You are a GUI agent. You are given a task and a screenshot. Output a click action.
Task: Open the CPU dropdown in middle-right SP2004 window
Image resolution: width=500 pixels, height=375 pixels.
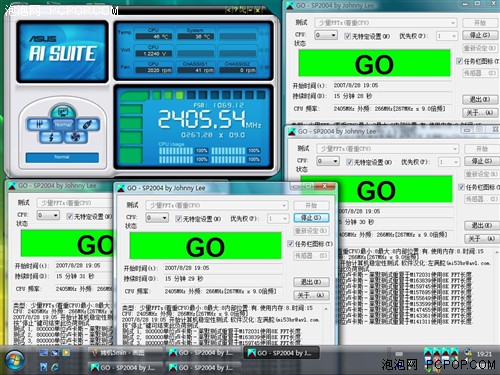pyautogui.click(x=328, y=161)
